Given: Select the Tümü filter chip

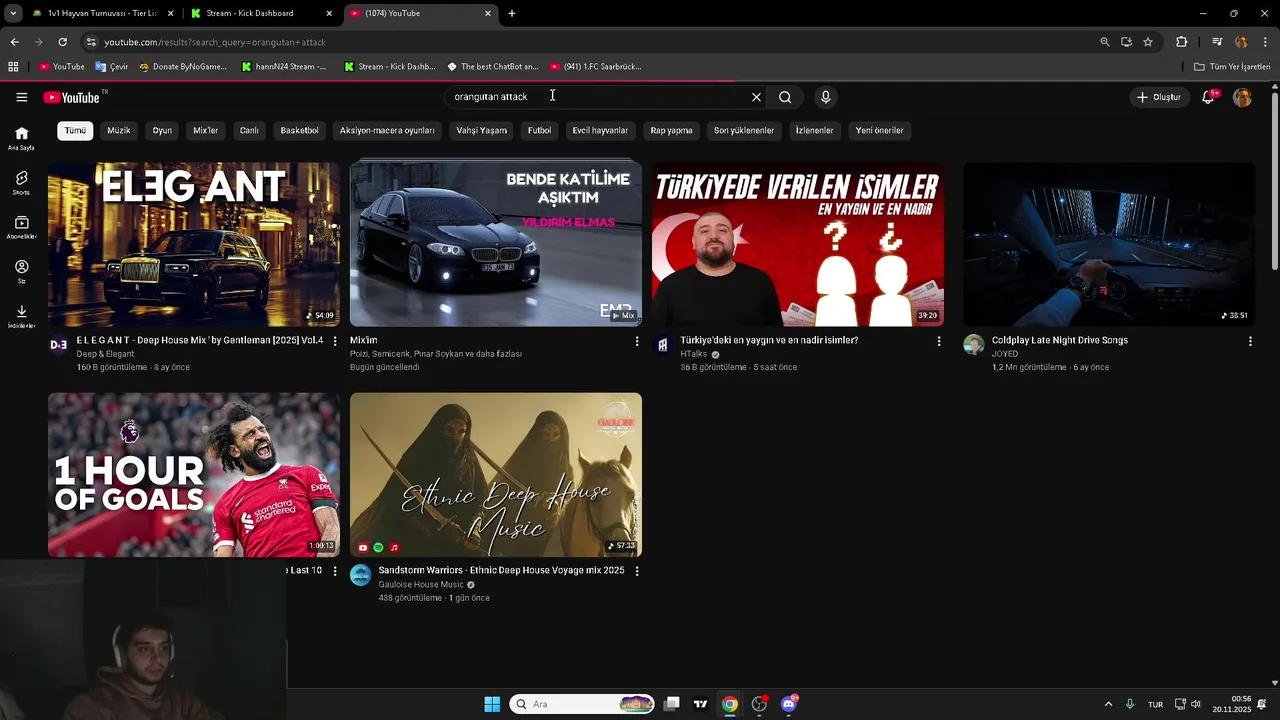Looking at the screenshot, I should [75, 130].
